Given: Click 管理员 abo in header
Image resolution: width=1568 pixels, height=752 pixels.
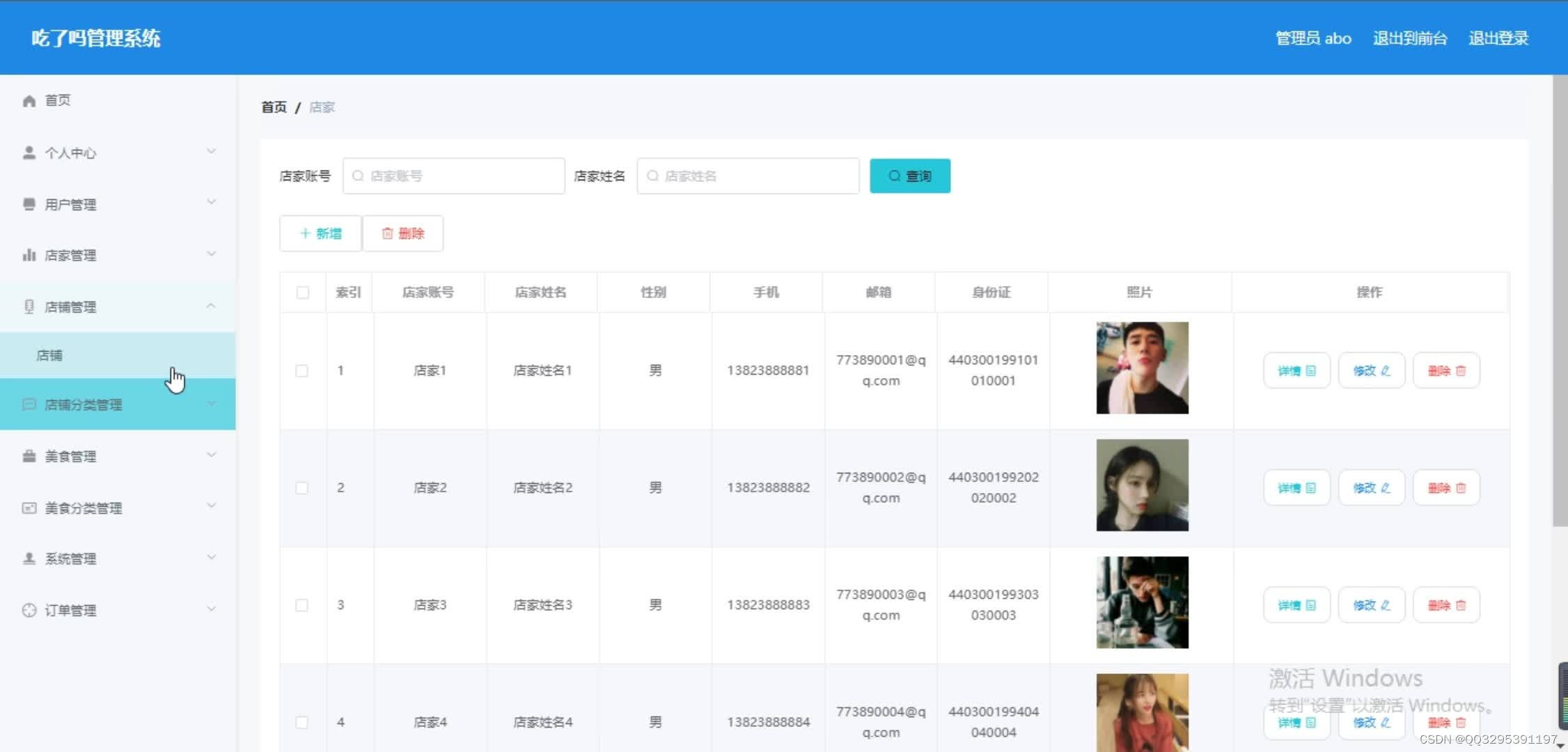Looking at the screenshot, I should coord(1313,38).
